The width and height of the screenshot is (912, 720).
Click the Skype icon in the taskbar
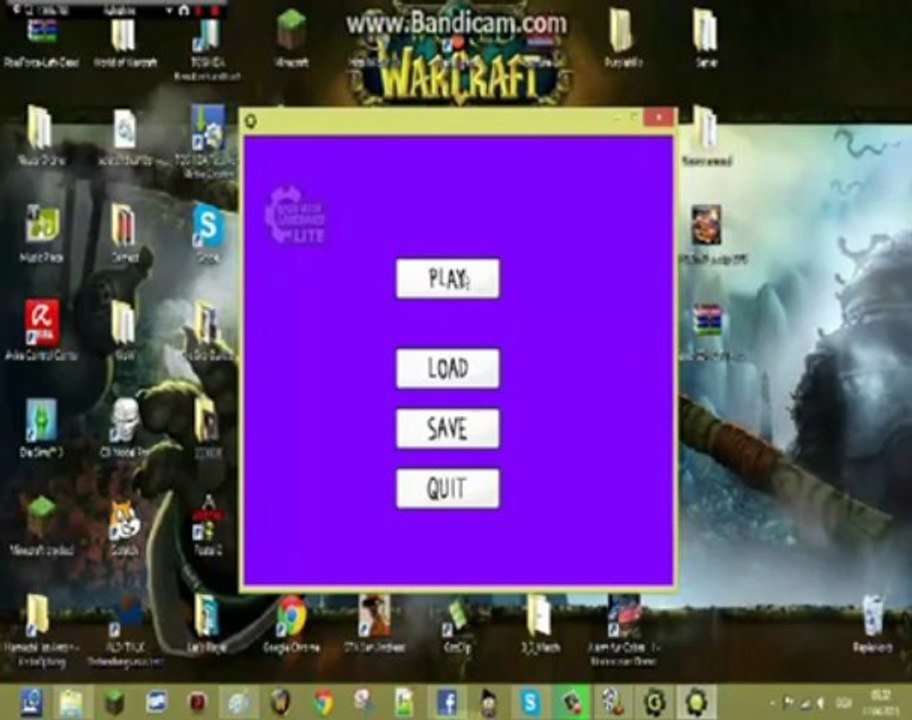pyautogui.click(x=530, y=703)
